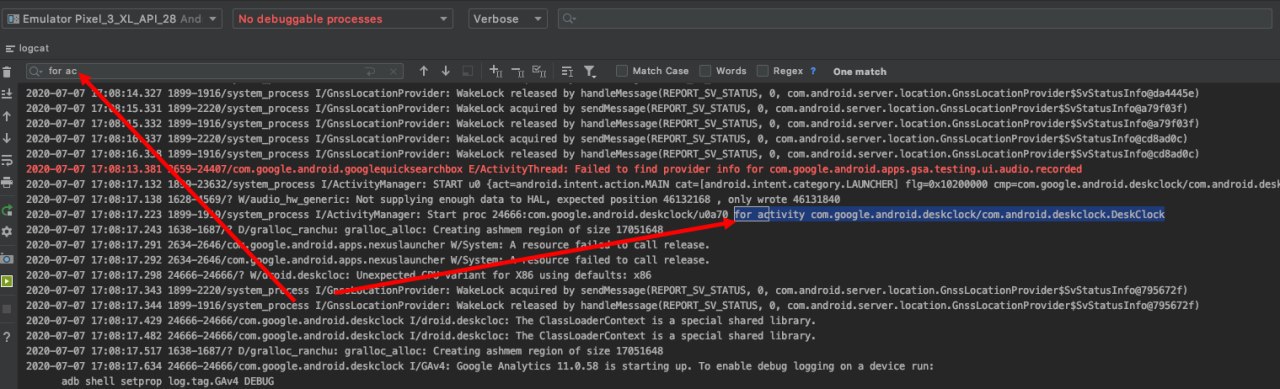1280x389 pixels.
Task: Click the 17:08:17.292 nexuslauncher W/System line
Action: [368, 260]
